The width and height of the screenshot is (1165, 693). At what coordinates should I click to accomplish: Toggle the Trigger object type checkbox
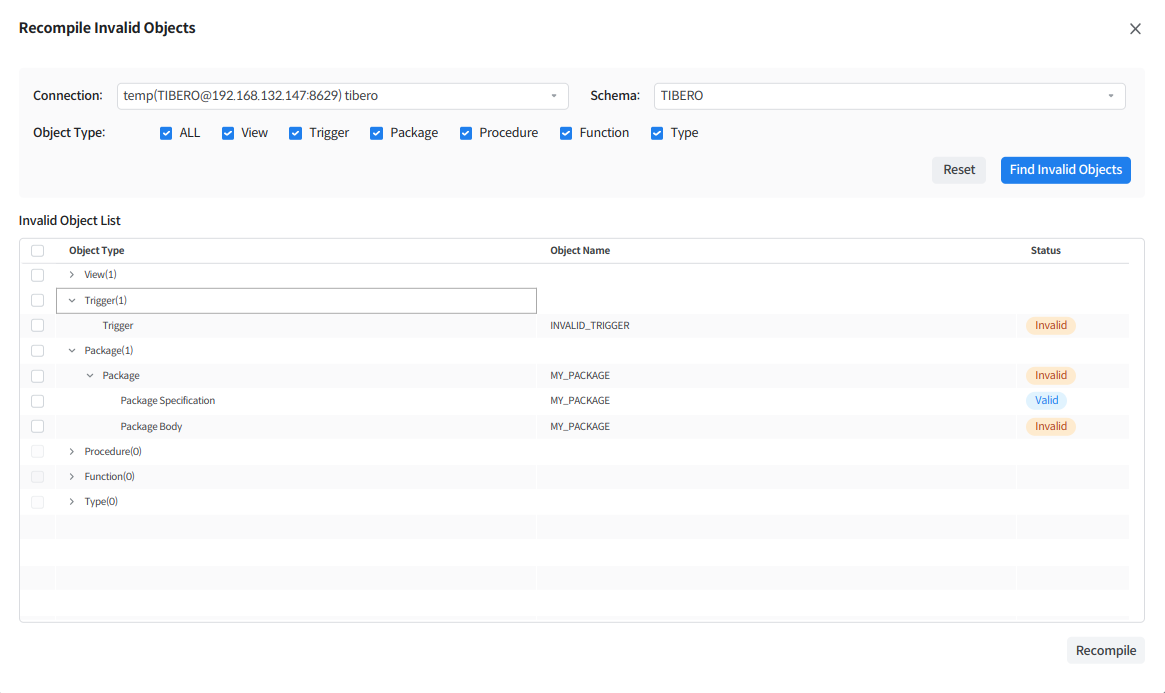point(296,133)
